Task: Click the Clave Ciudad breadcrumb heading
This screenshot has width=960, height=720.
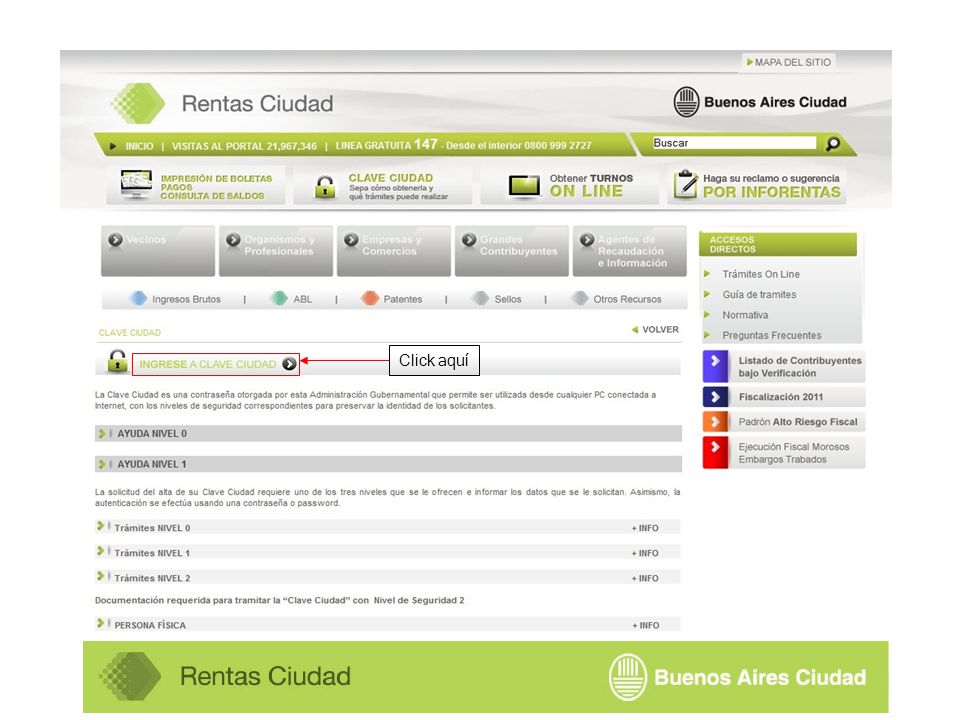Action: pos(130,332)
